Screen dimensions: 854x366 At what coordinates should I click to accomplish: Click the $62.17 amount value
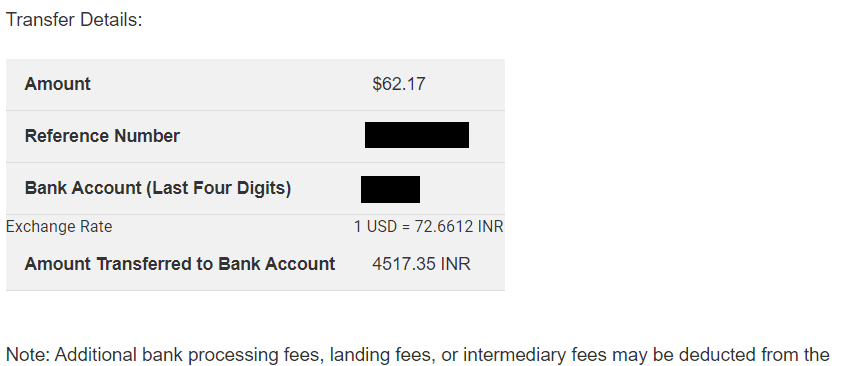pyautogui.click(x=399, y=84)
